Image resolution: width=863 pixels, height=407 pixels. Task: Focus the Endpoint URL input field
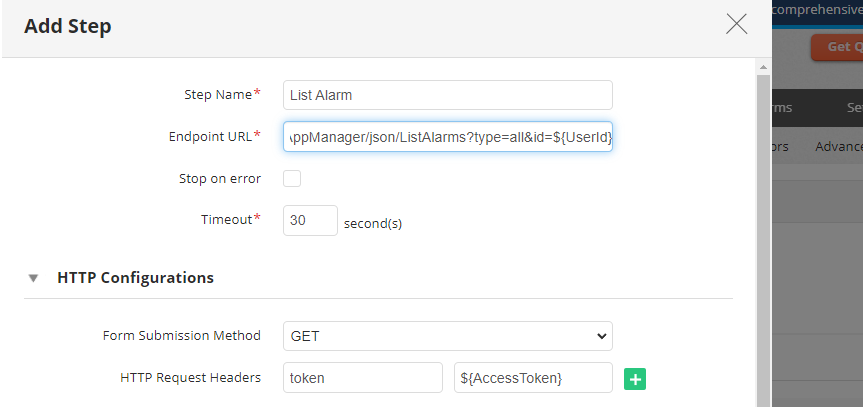tap(447, 136)
